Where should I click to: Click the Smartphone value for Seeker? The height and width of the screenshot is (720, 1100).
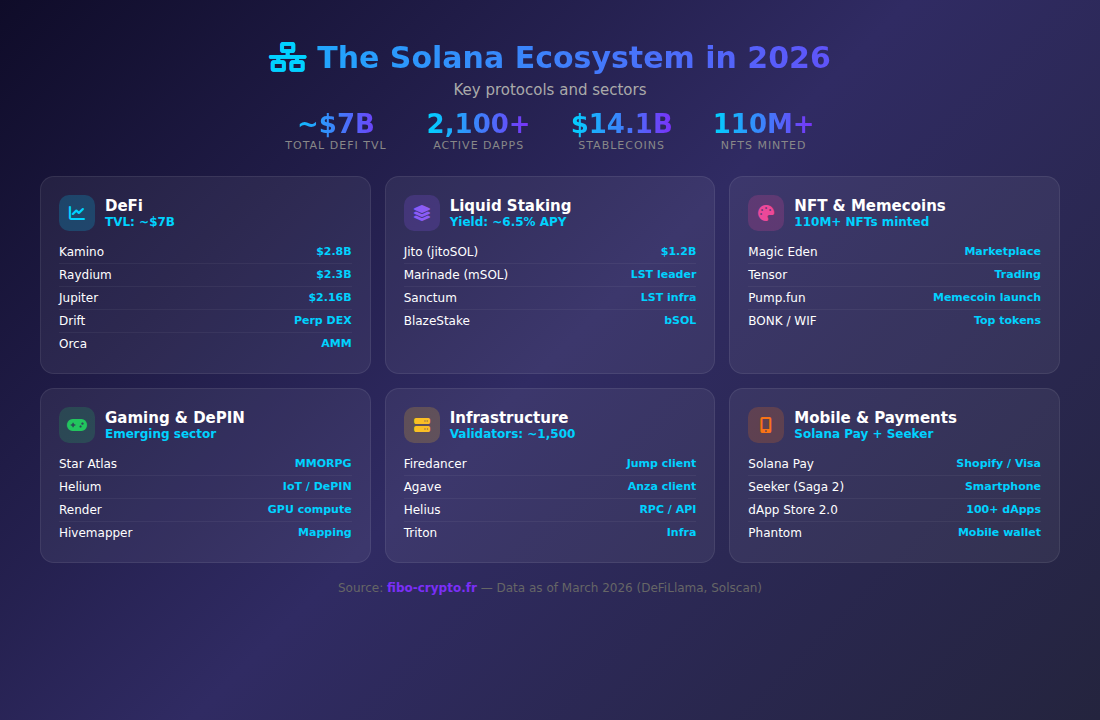point(1002,486)
